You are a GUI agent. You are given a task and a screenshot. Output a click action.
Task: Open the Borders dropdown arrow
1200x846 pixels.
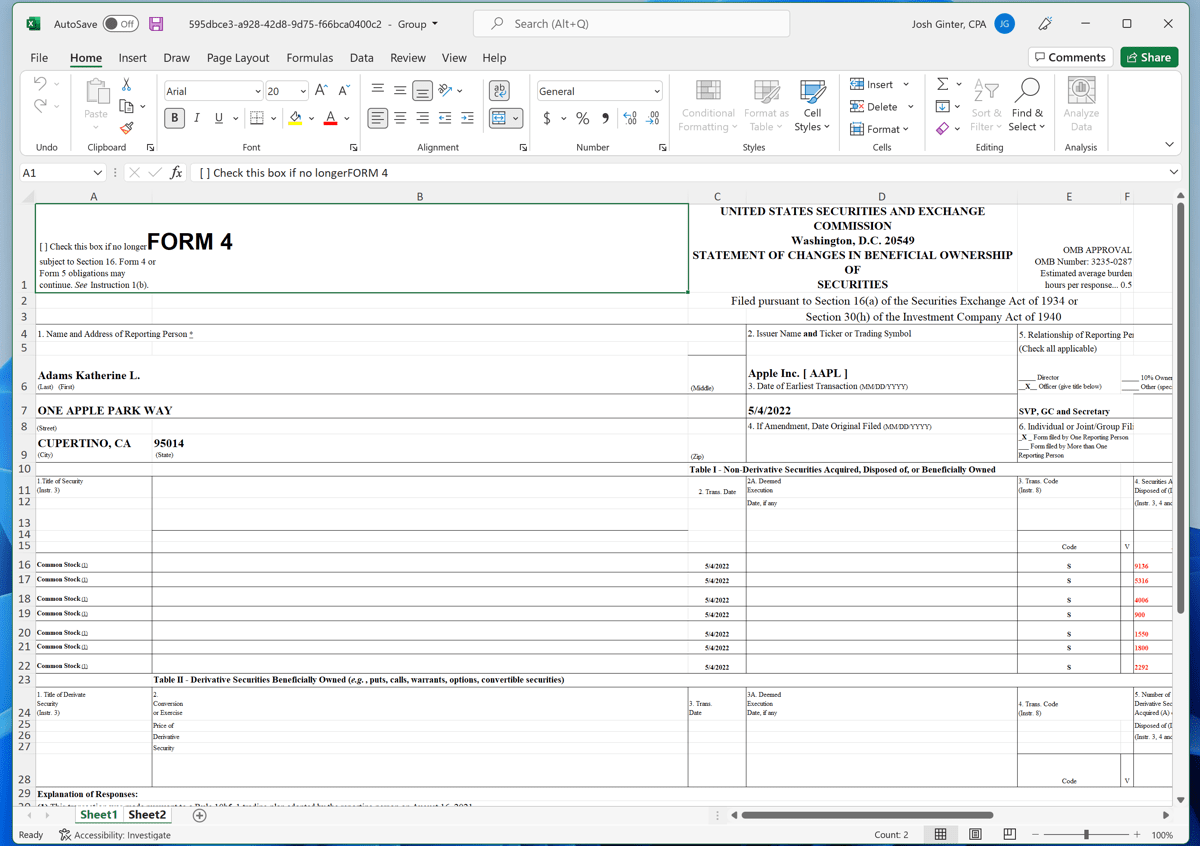tap(274, 119)
